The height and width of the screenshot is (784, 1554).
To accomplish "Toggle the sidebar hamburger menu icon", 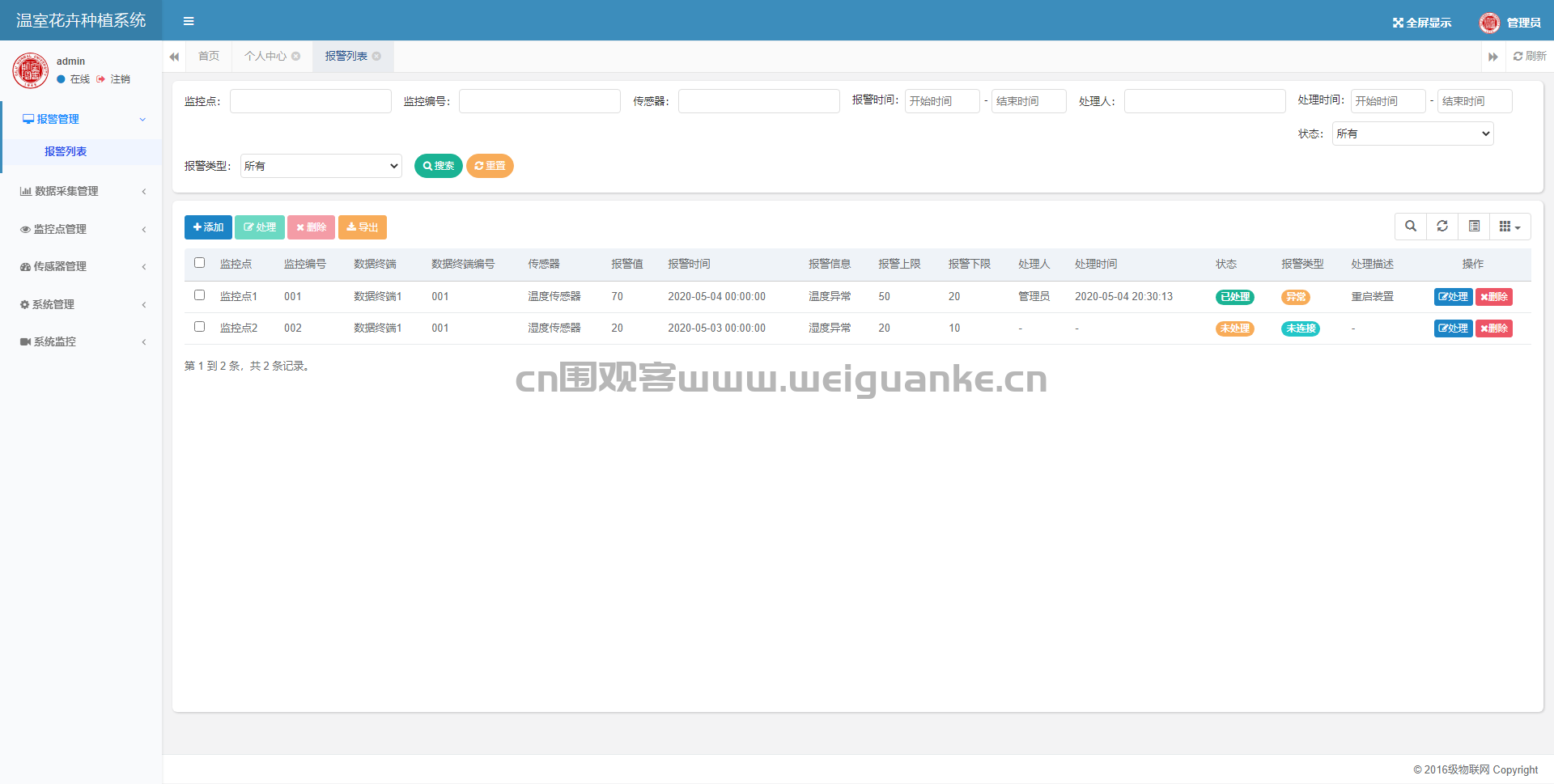I will pyautogui.click(x=189, y=21).
